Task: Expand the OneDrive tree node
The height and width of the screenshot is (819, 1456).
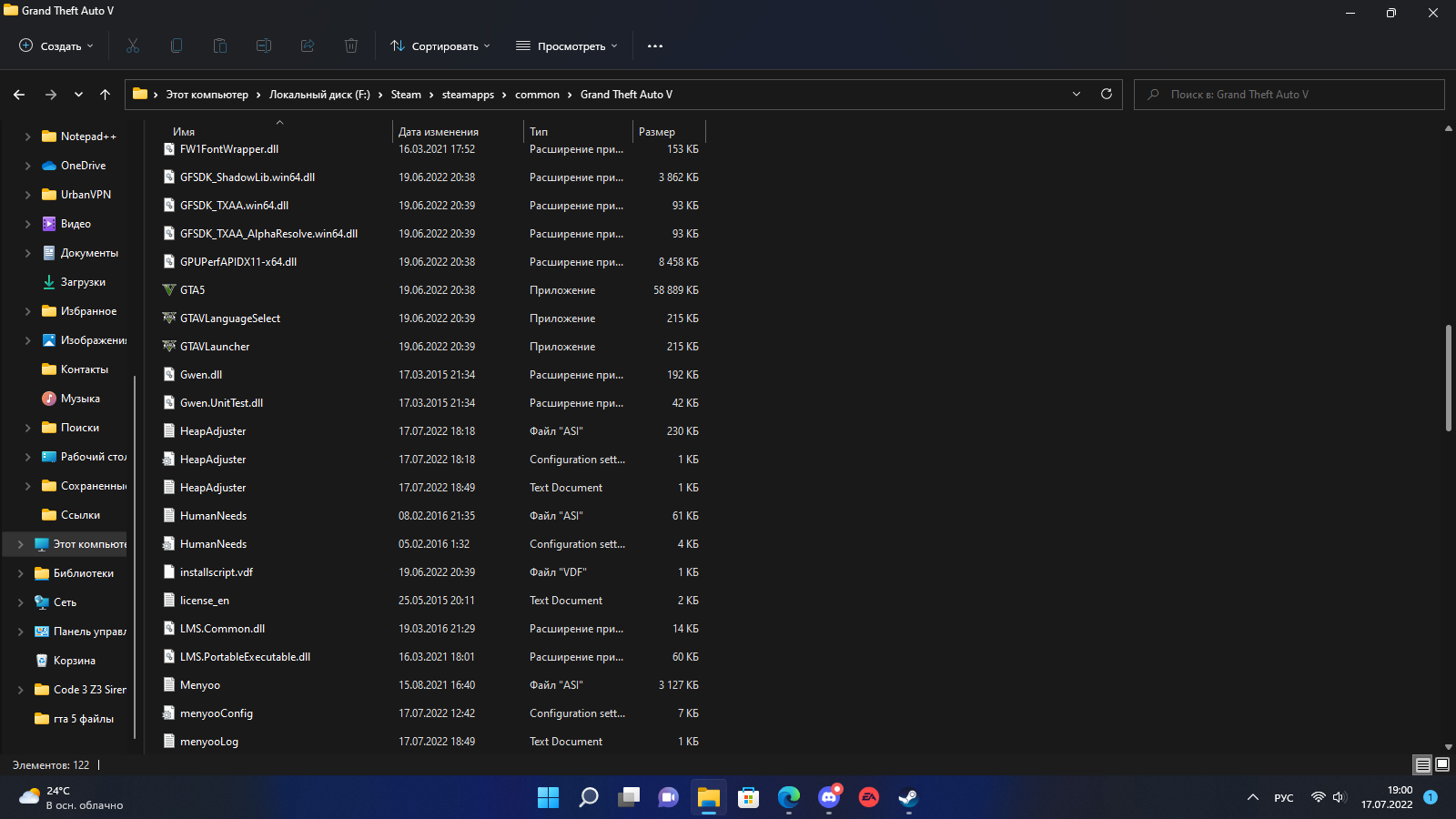Action: click(x=27, y=166)
